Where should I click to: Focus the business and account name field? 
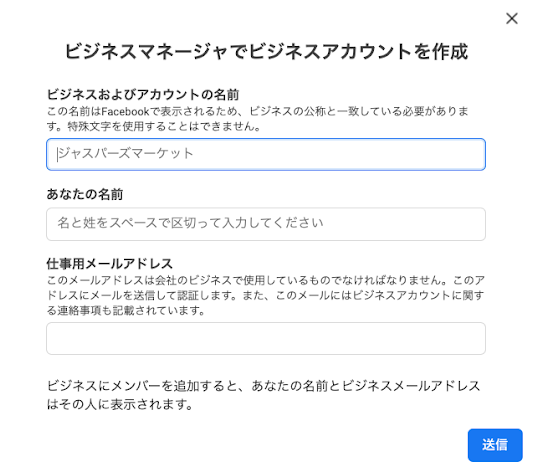coord(266,154)
